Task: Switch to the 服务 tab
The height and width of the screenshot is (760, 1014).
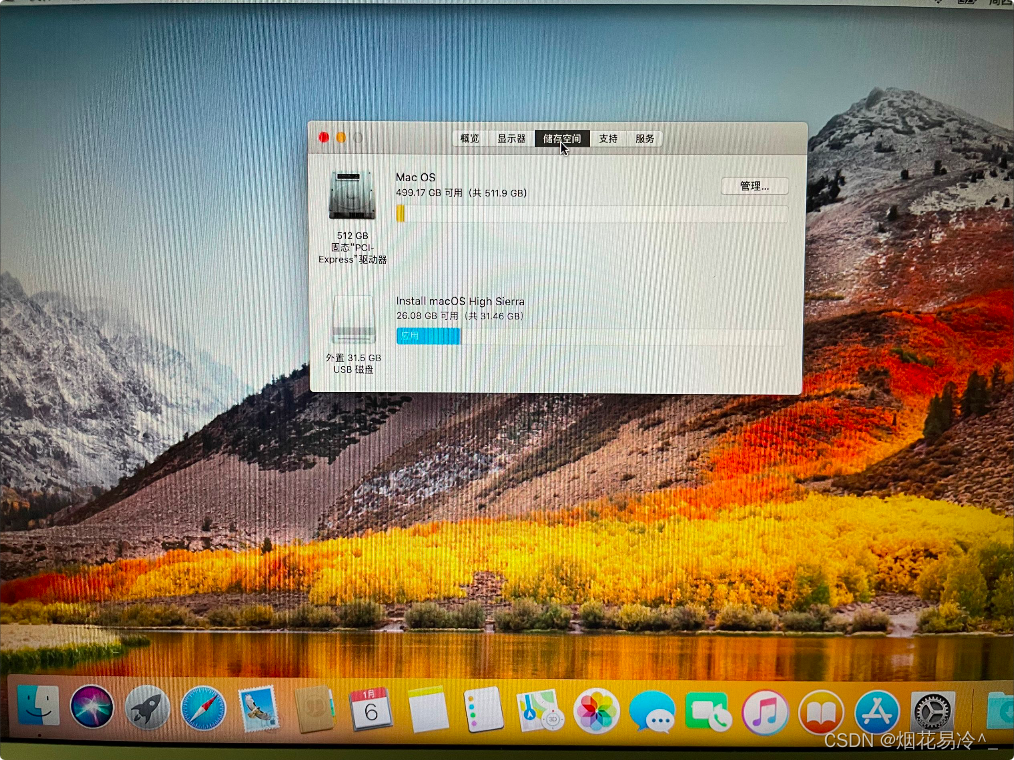Action: 644,138
